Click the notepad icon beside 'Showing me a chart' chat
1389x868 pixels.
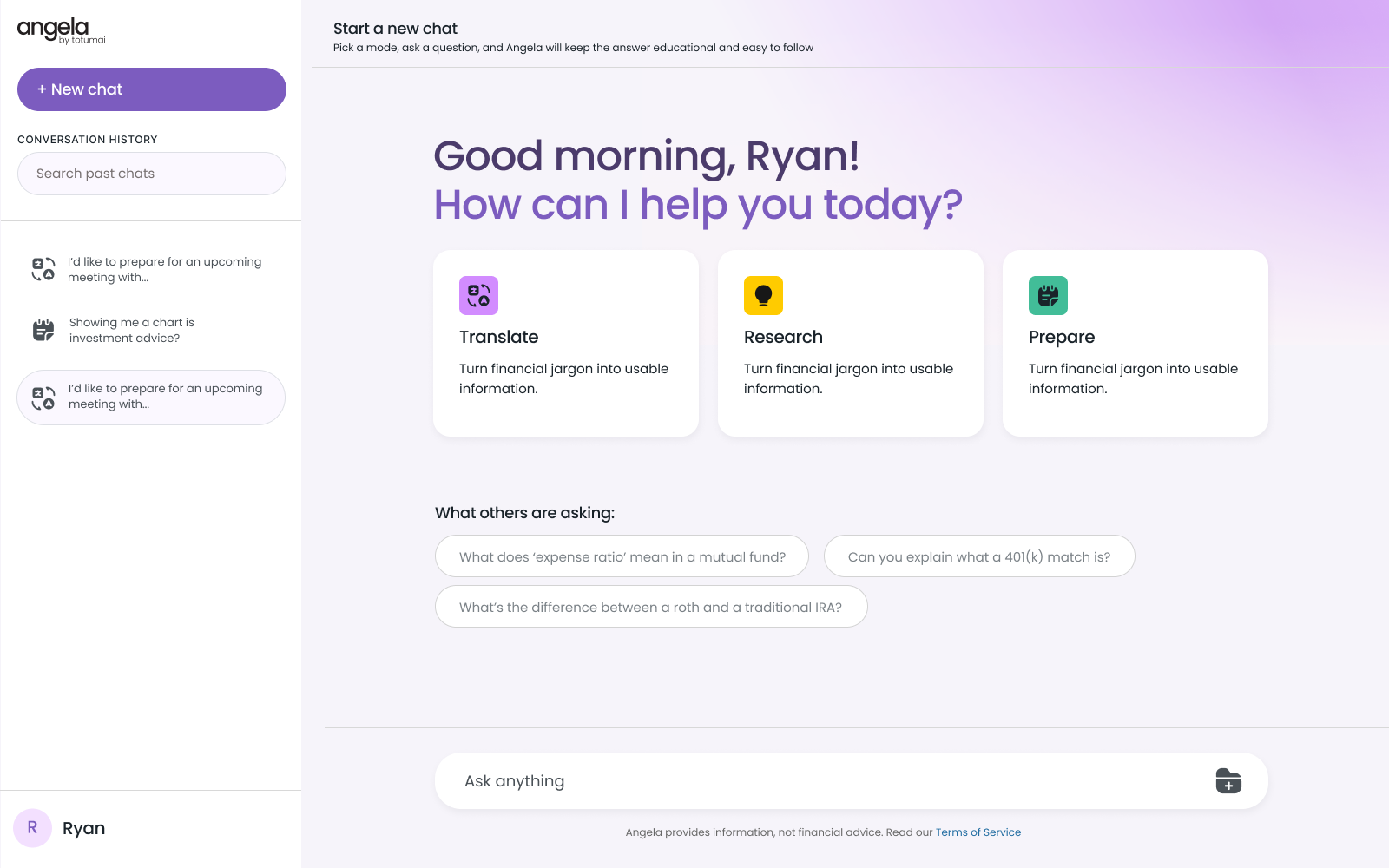pos(43,330)
